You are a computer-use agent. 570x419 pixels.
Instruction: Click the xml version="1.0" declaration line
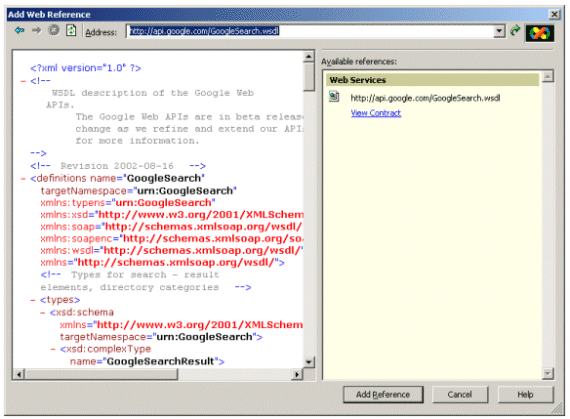tap(85, 68)
